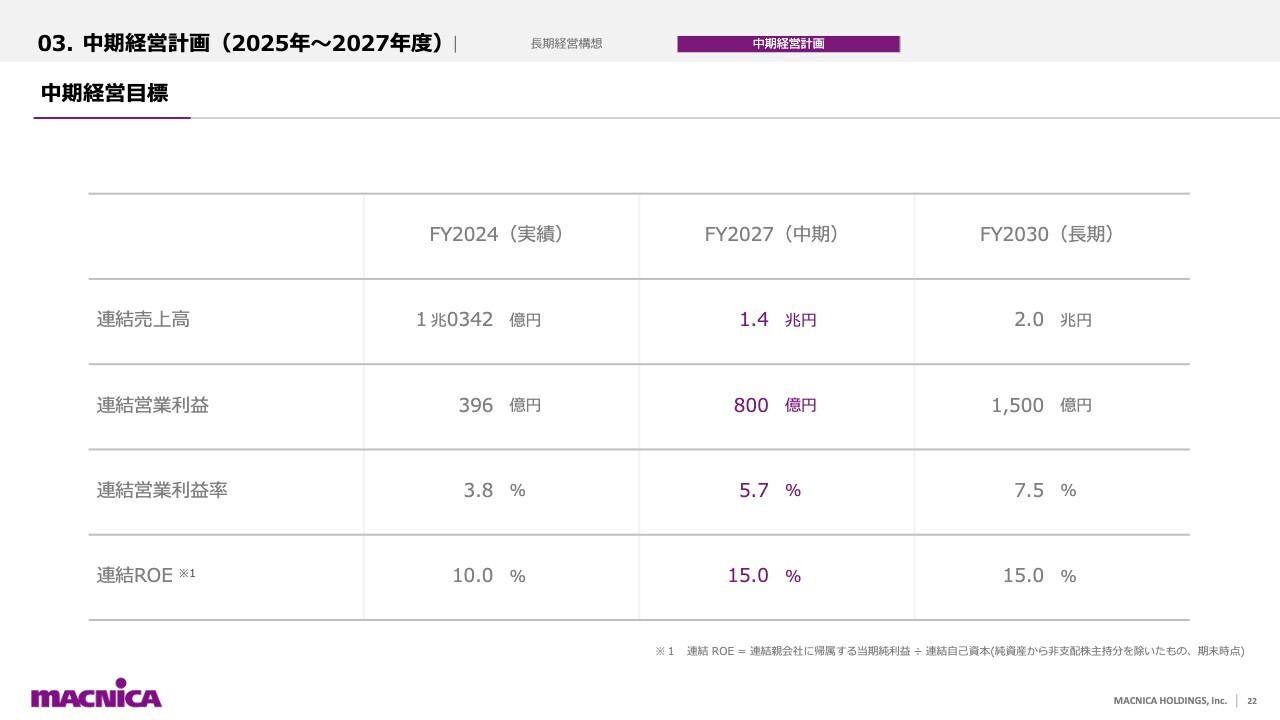The height and width of the screenshot is (720, 1280).
Task: Select the 2.0 兆円 FY2030 sales value
Action: (x=1053, y=320)
